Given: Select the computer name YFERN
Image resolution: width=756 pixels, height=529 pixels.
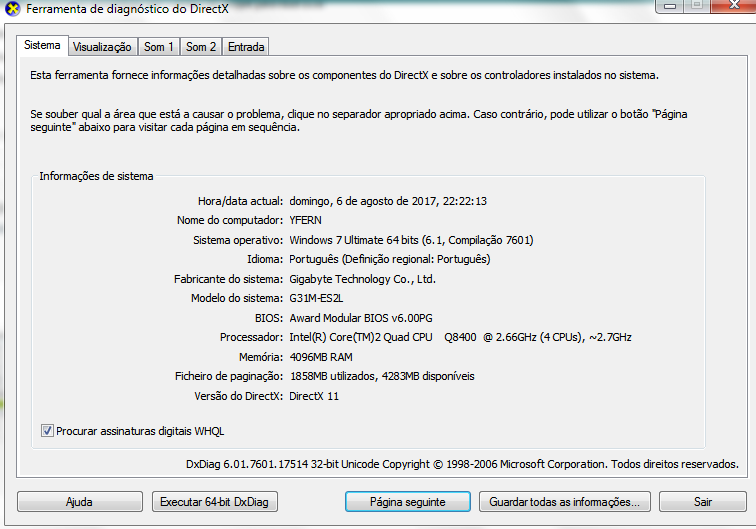Looking at the screenshot, I should coord(305,220).
